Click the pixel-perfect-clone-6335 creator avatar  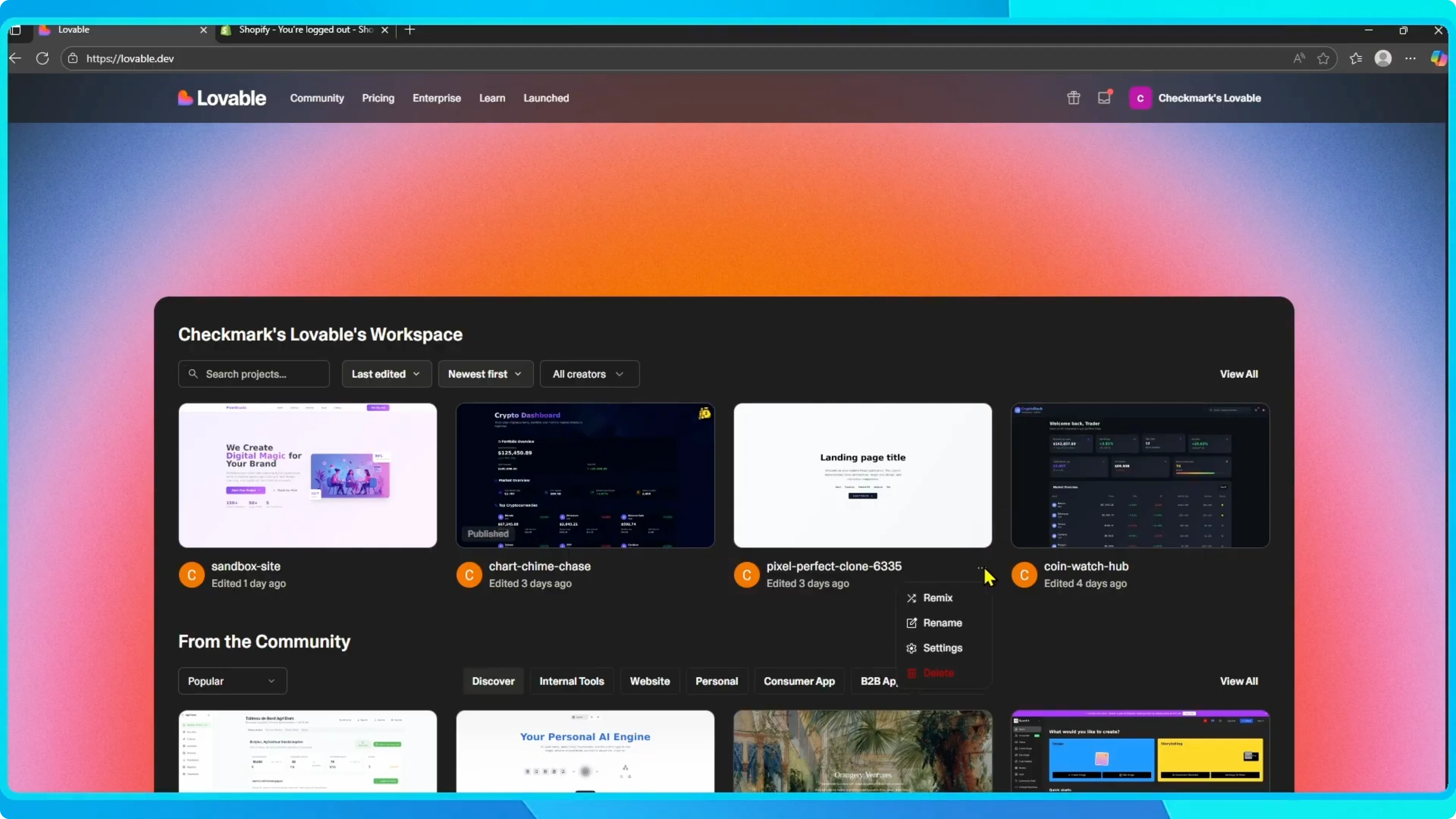[747, 575]
